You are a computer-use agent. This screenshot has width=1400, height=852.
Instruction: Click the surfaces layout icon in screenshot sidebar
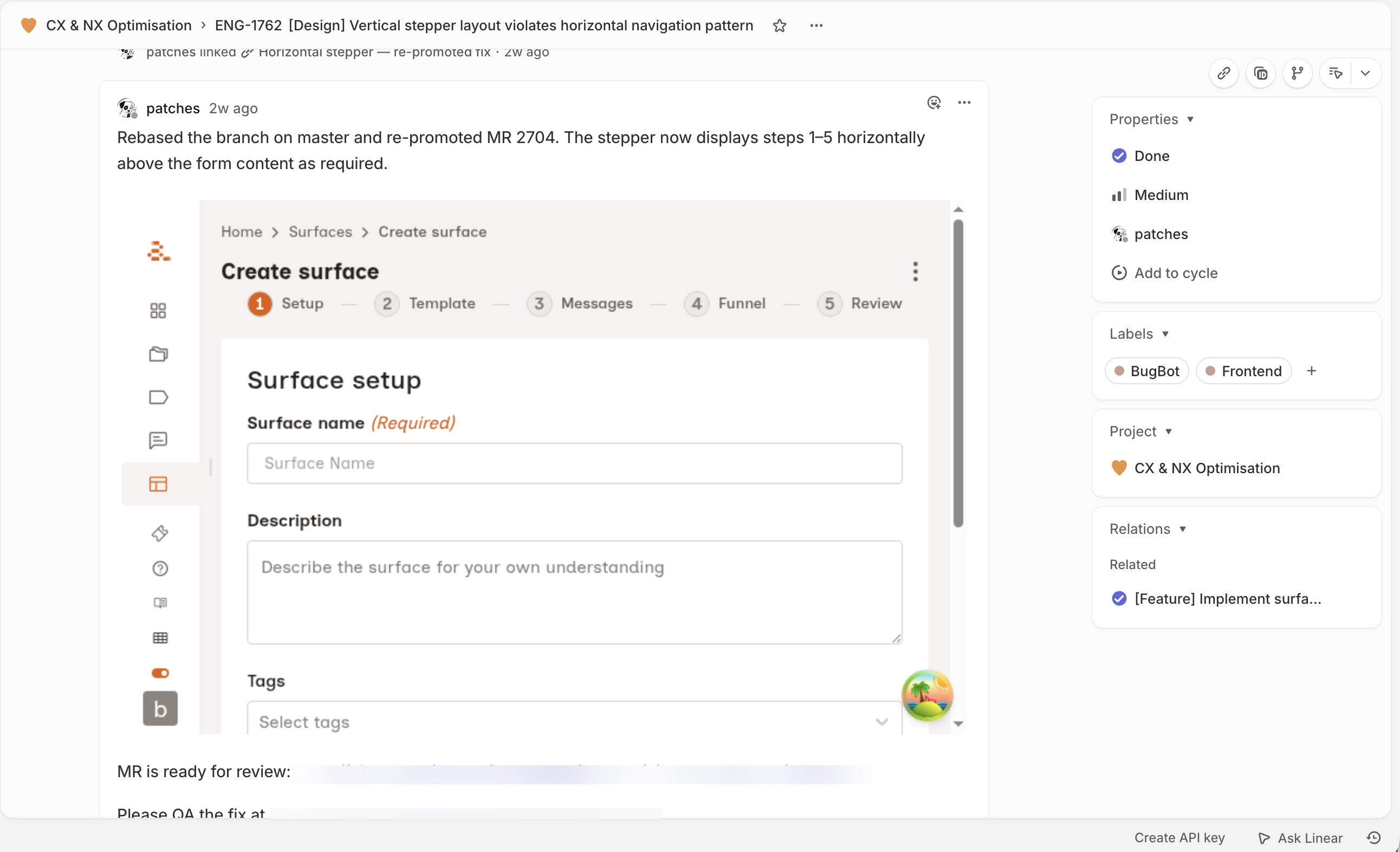(x=158, y=483)
